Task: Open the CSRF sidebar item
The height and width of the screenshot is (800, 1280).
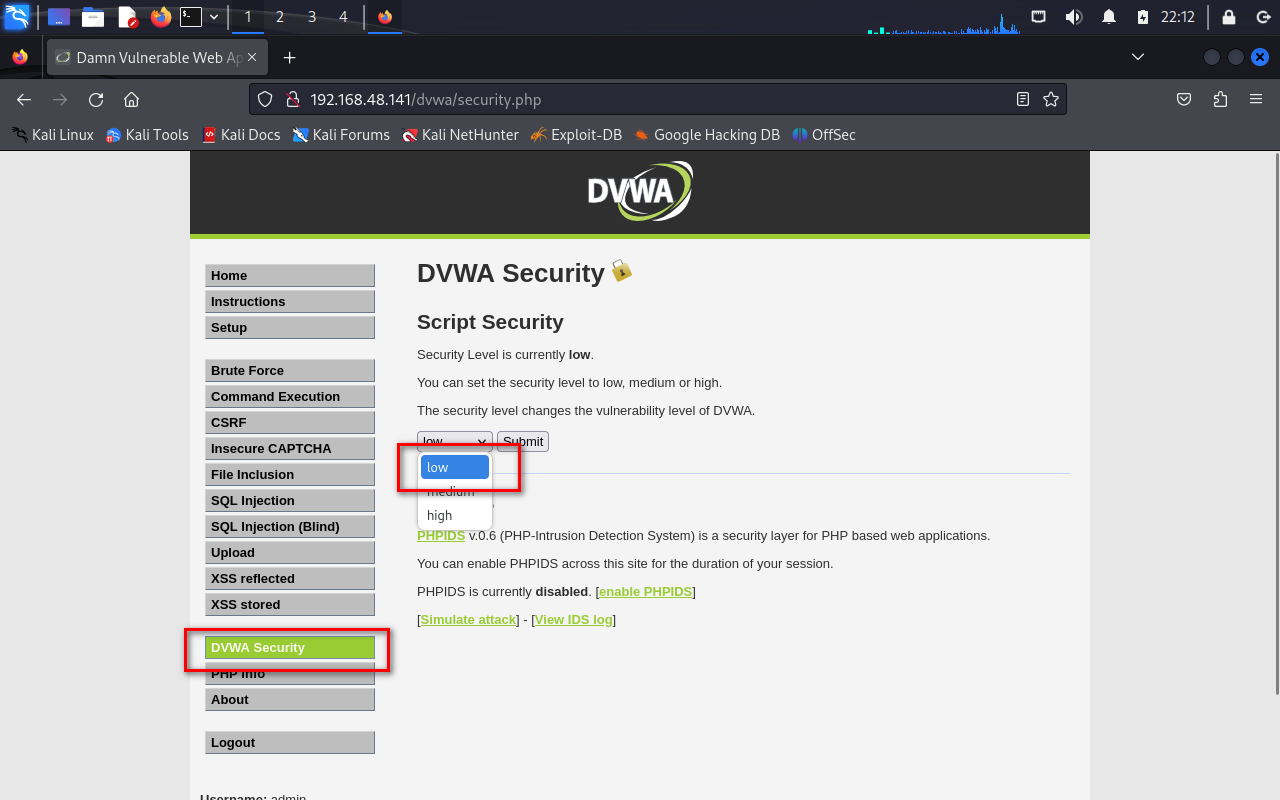Action: pyautogui.click(x=290, y=422)
